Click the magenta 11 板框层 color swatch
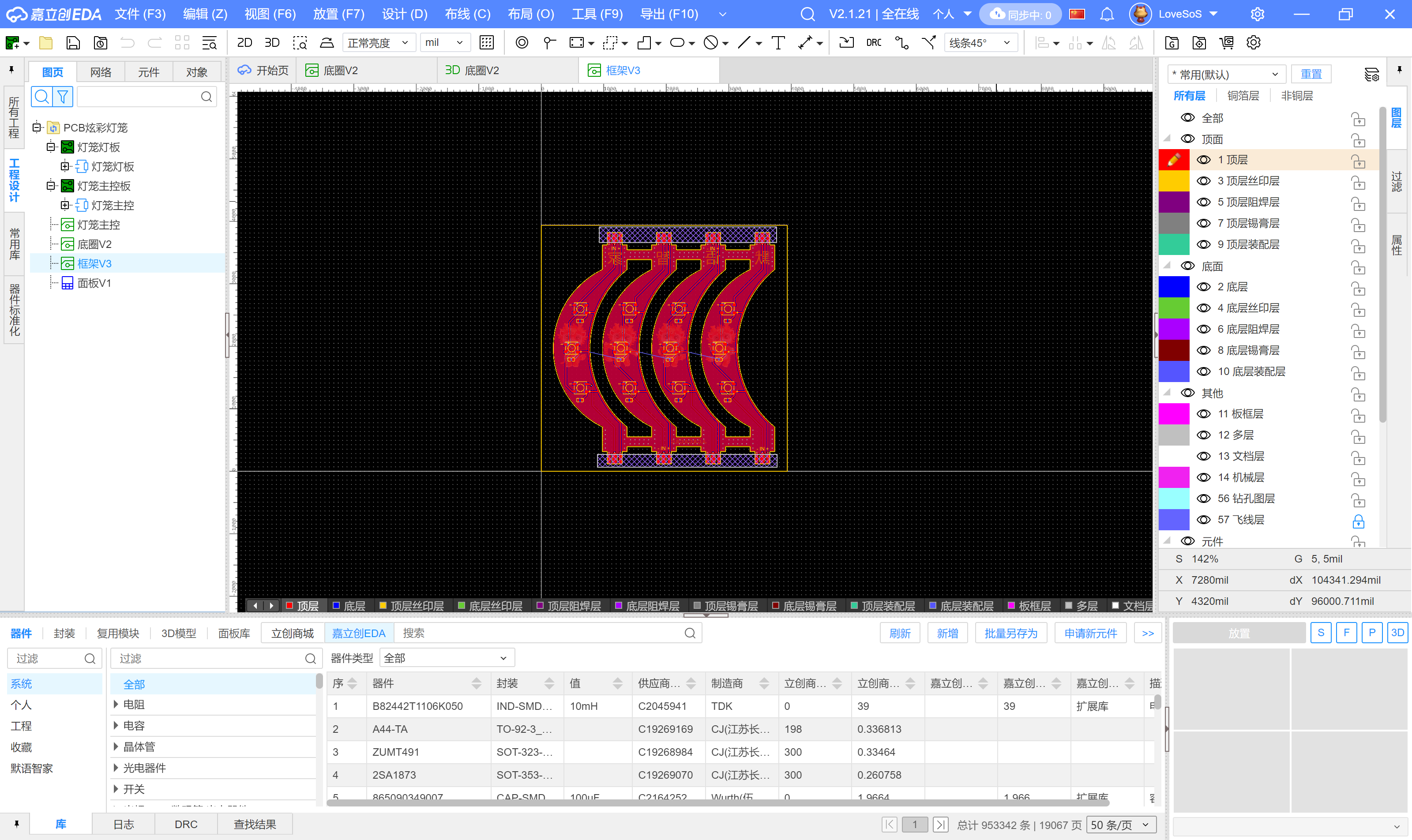The image size is (1412, 840). click(1174, 414)
